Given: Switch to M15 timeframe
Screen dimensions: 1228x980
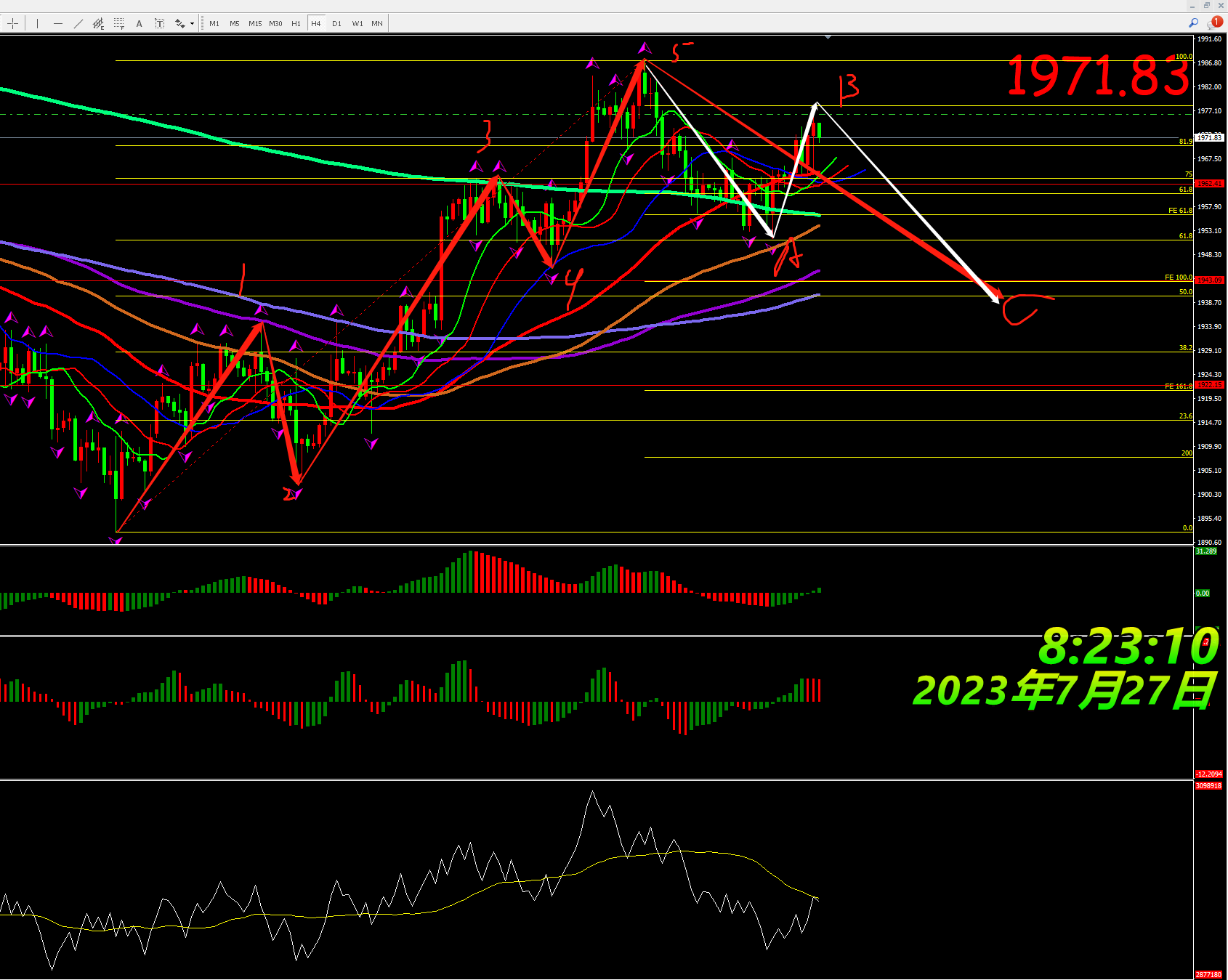Looking at the screenshot, I should click(255, 23).
